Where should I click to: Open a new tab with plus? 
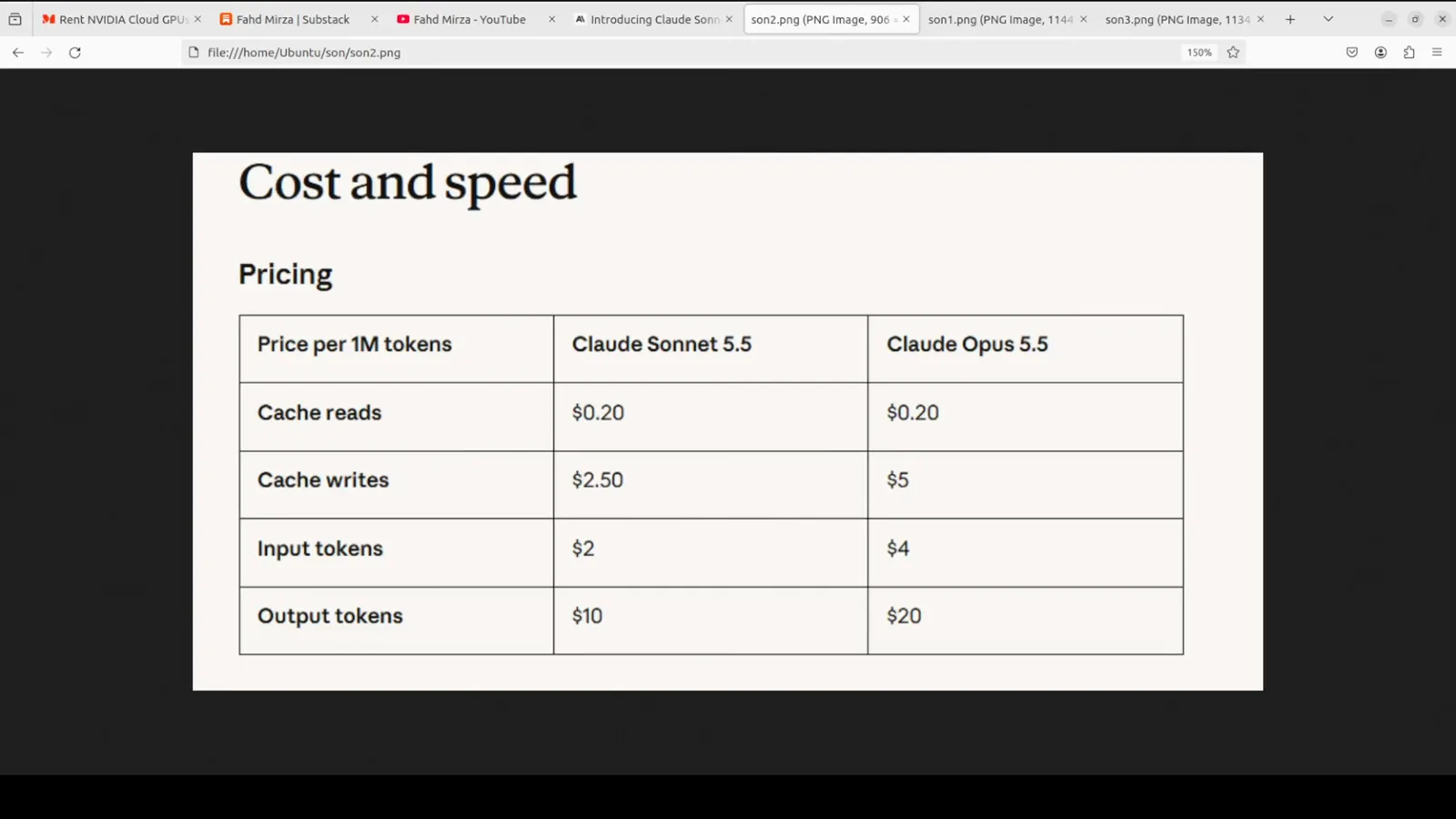click(1290, 19)
